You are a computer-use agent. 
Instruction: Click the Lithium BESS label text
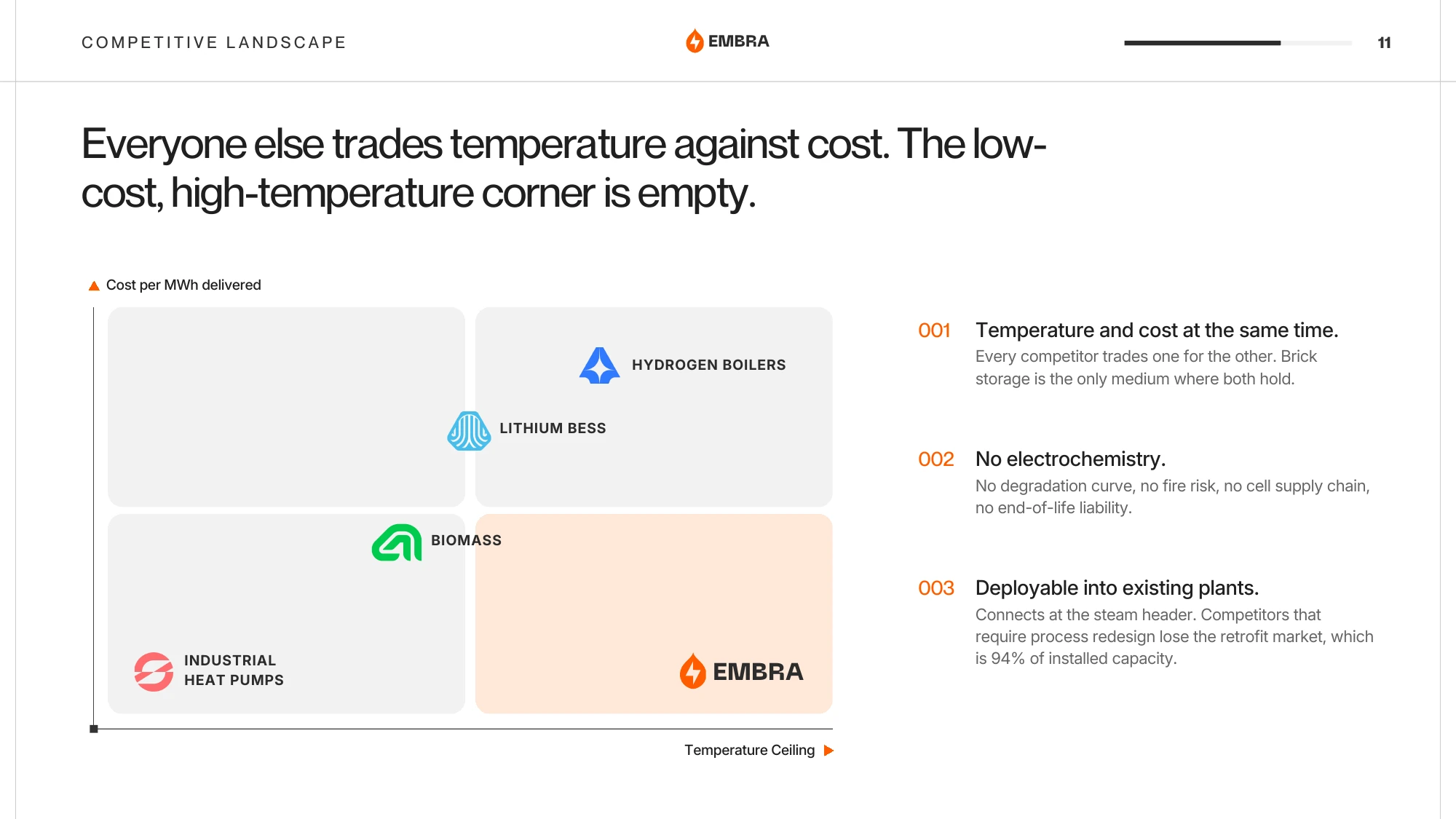tap(553, 428)
